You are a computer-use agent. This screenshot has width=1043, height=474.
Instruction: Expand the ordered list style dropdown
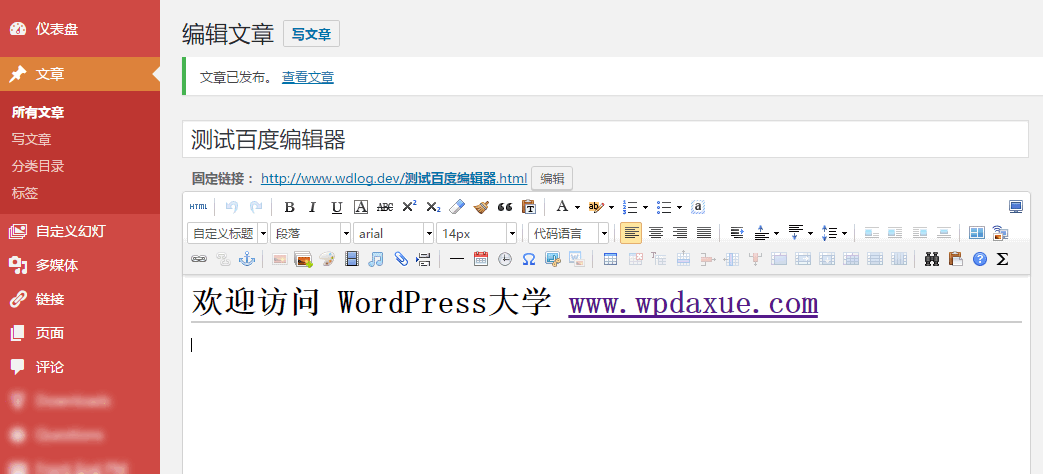pyautogui.click(x=645, y=207)
